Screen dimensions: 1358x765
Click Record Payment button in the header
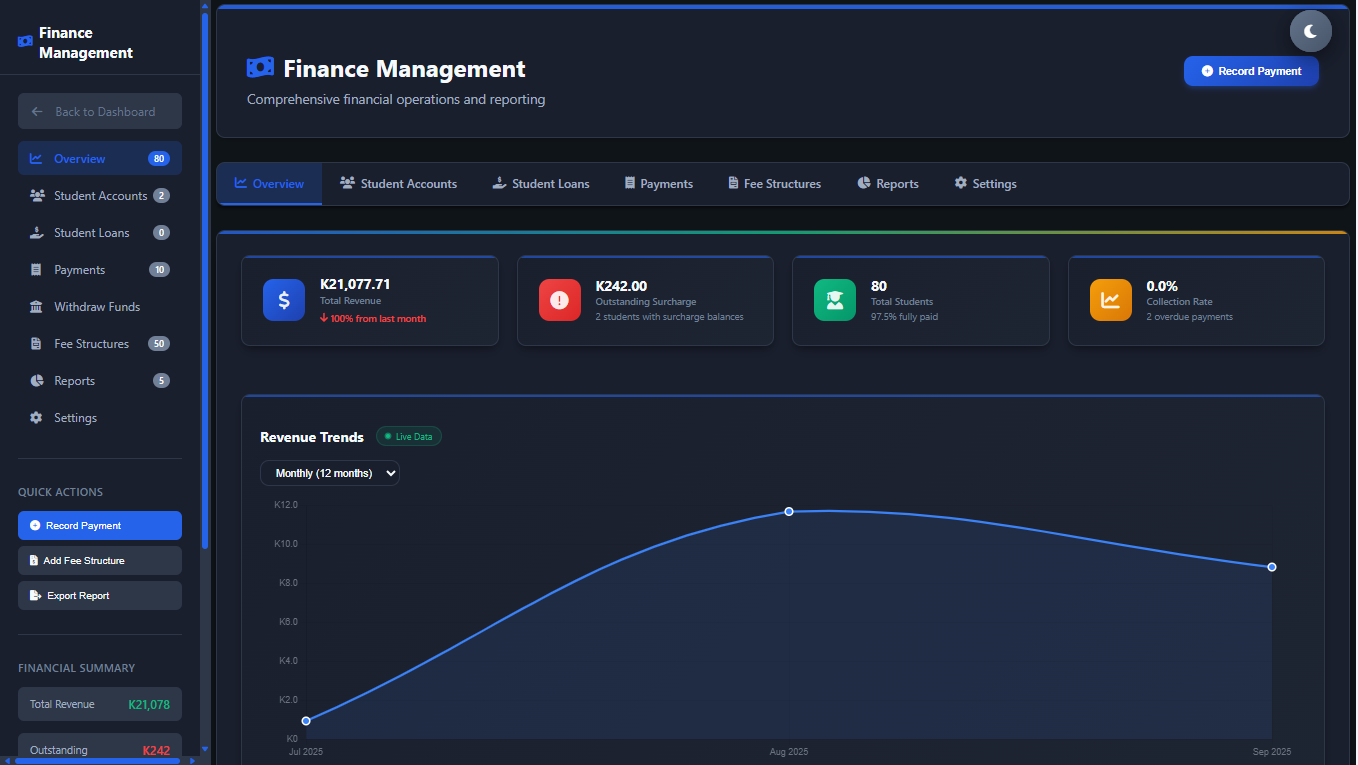[1250, 71]
